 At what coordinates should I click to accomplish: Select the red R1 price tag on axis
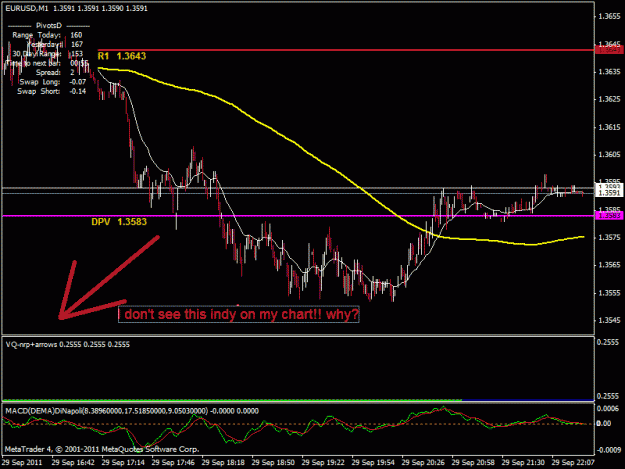pyautogui.click(x=608, y=50)
